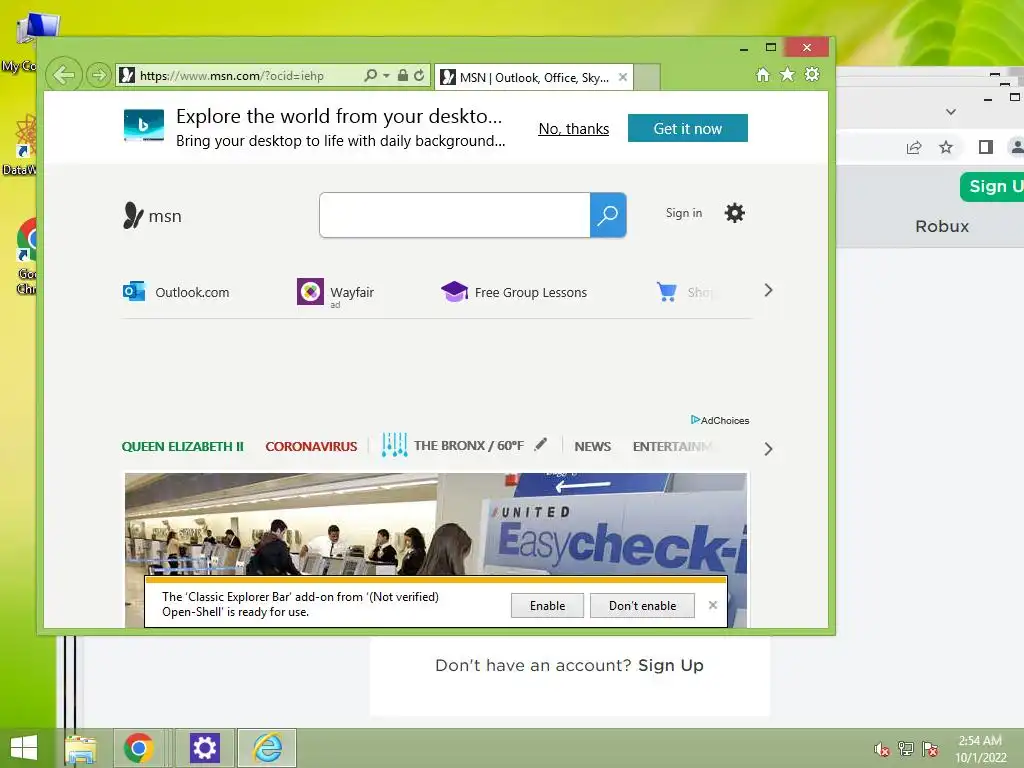
Task: Open Chrome tab search chevron
Action: coord(951,112)
